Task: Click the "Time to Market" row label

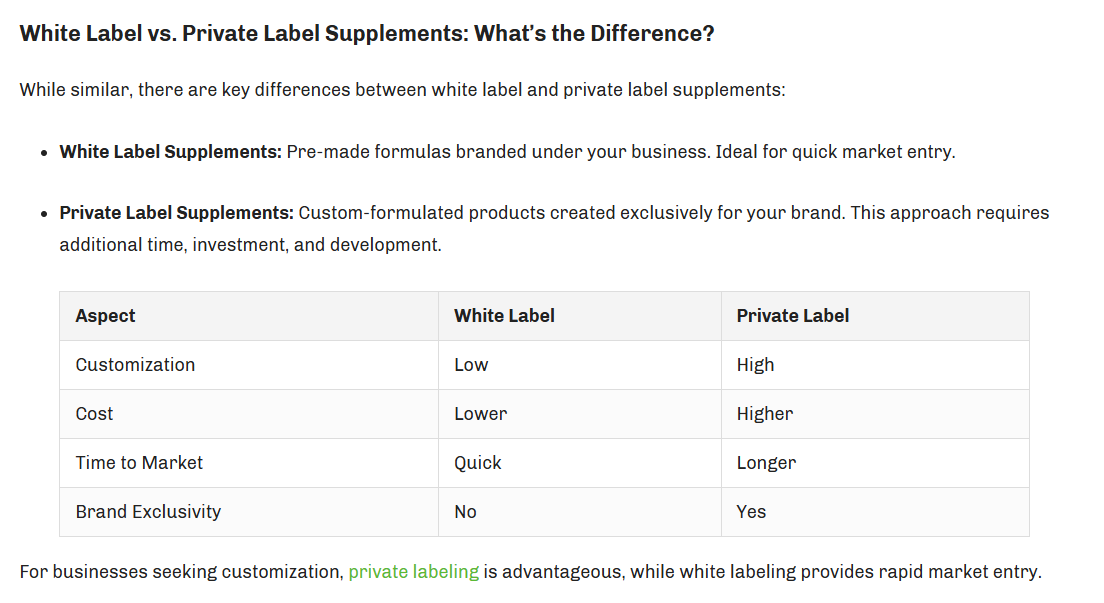Action: pyautogui.click(x=139, y=463)
